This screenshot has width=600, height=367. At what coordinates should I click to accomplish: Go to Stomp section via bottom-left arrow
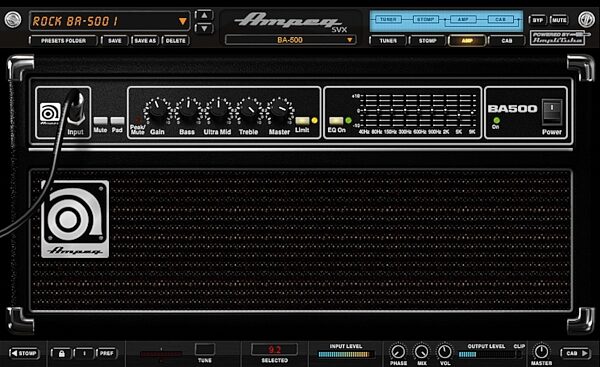click(x=24, y=353)
